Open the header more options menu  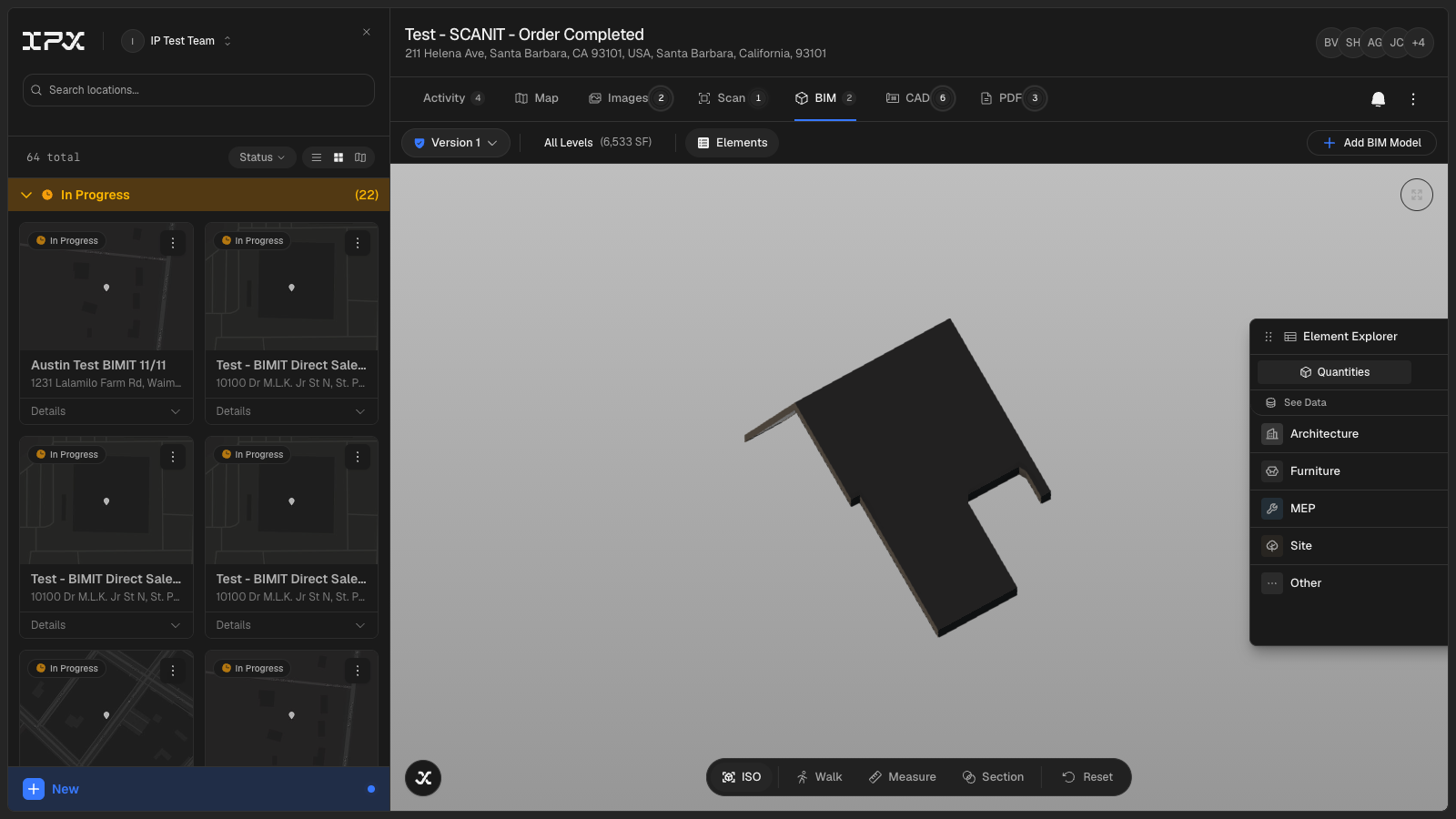pyautogui.click(x=1413, y=99)
